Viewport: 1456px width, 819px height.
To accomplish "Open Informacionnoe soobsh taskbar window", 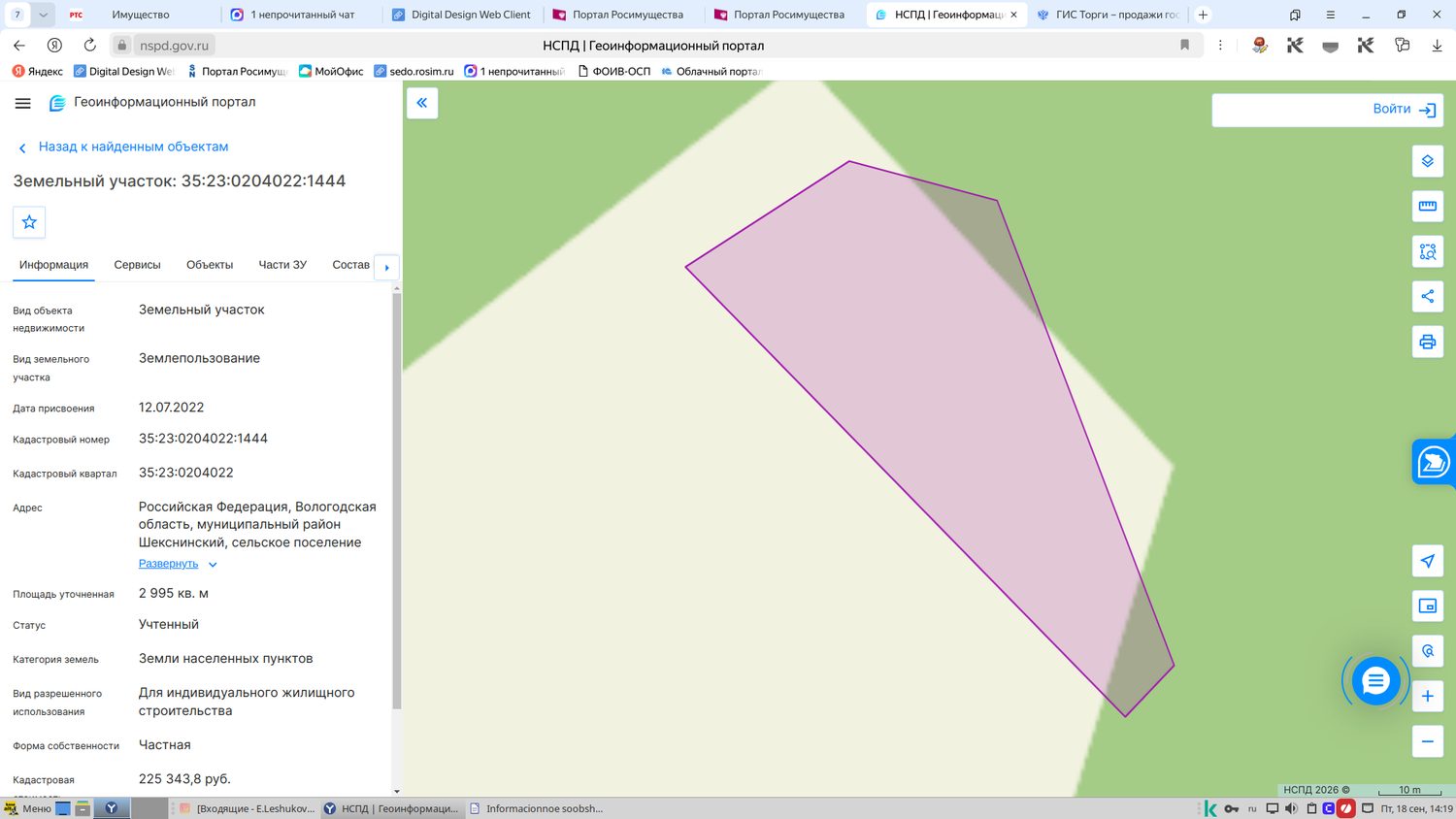I will point(536,808).
